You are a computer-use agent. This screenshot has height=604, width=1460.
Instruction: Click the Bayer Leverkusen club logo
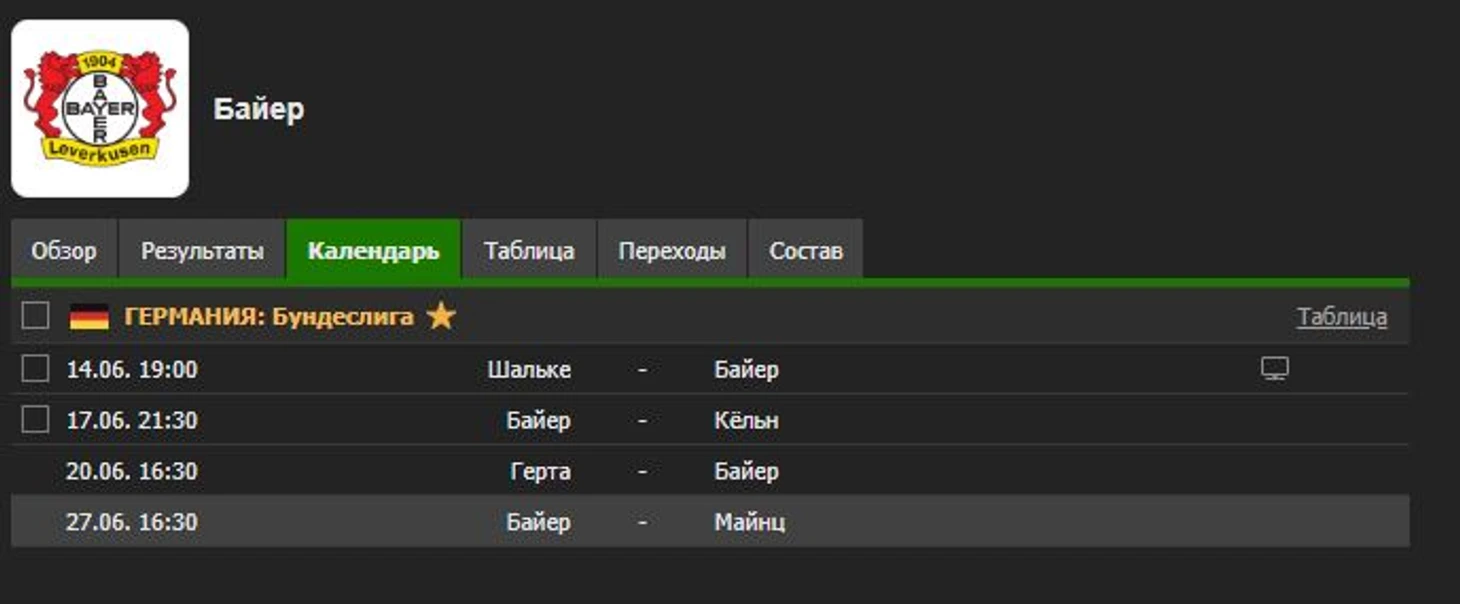pyautogui.click(x=100, y=108)
